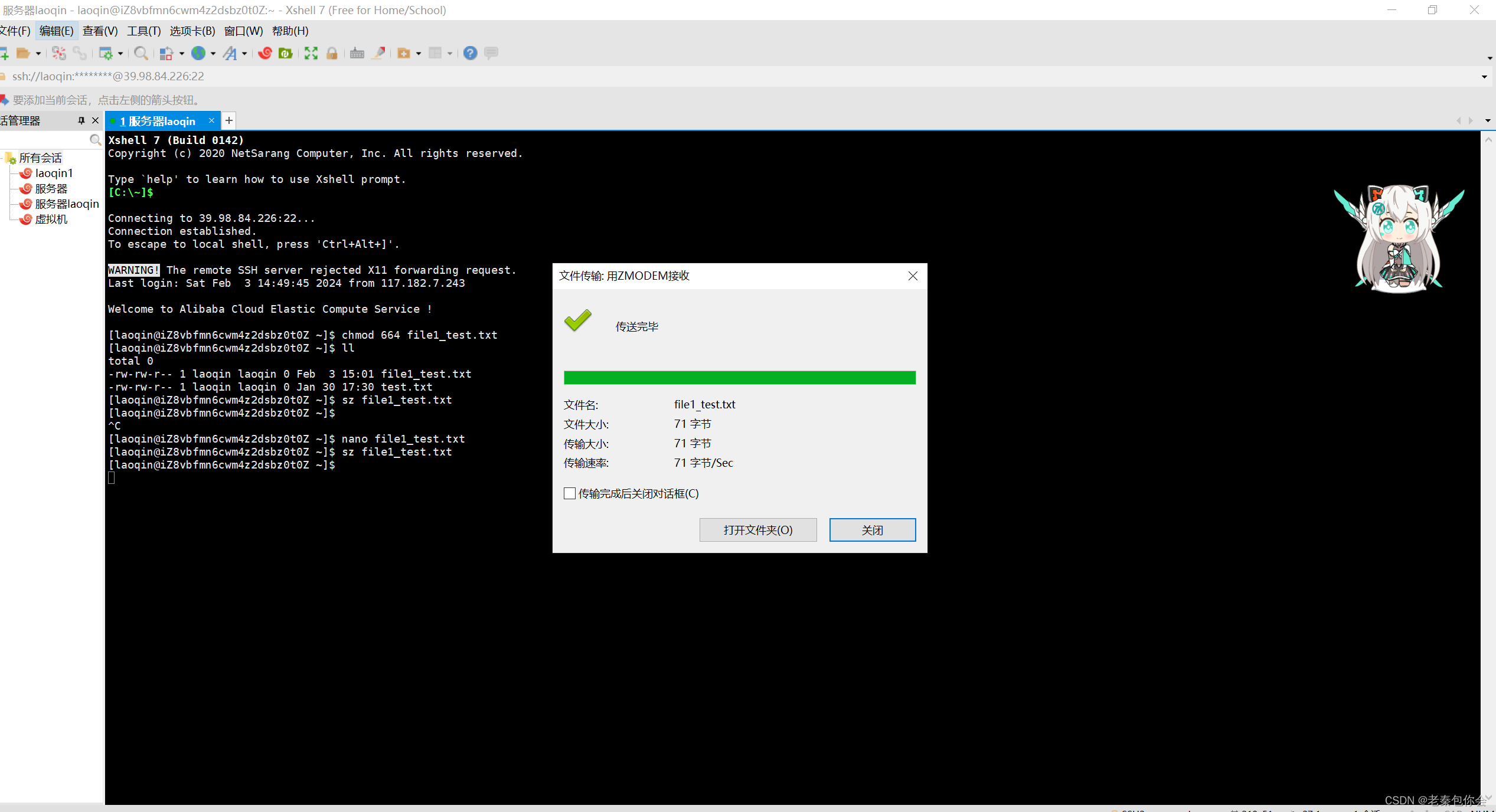
Task: Click the scroll tabs left arrow
Action: [1458, 120]
